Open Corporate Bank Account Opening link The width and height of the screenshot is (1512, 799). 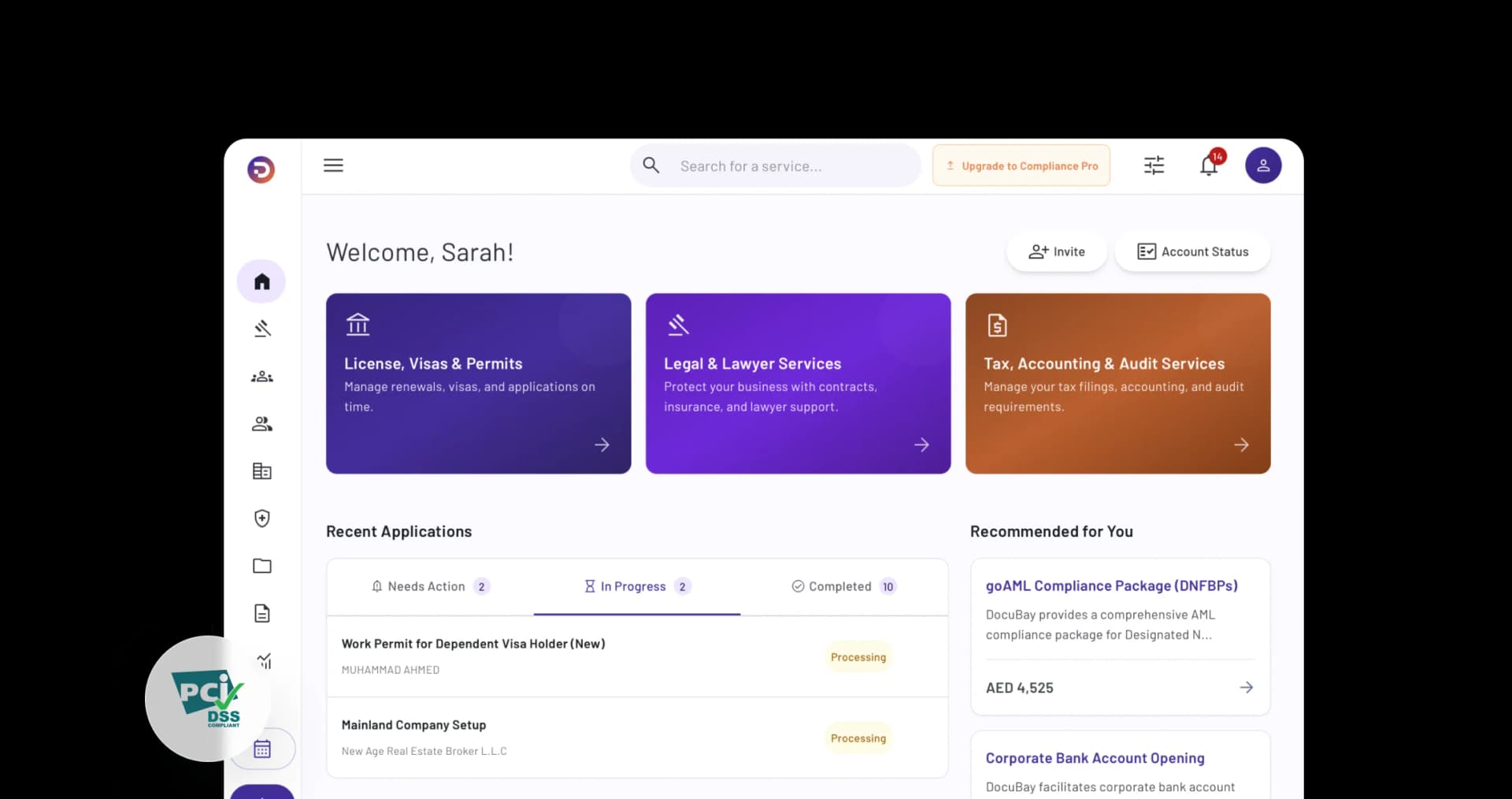(1095, 758)
